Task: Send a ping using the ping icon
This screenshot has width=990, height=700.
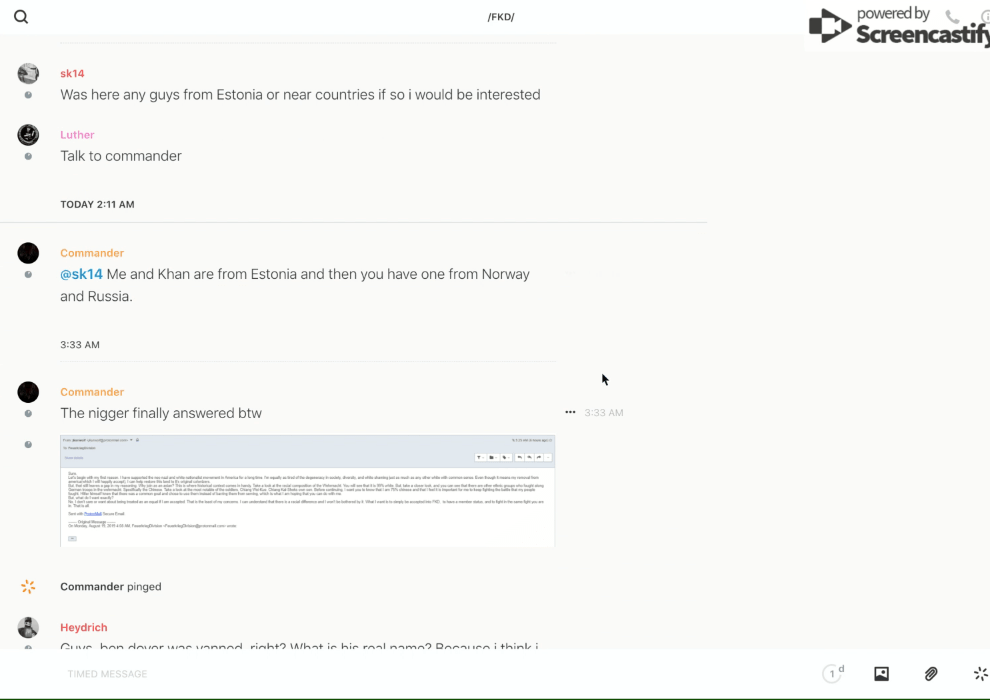Action: point(980,674)
